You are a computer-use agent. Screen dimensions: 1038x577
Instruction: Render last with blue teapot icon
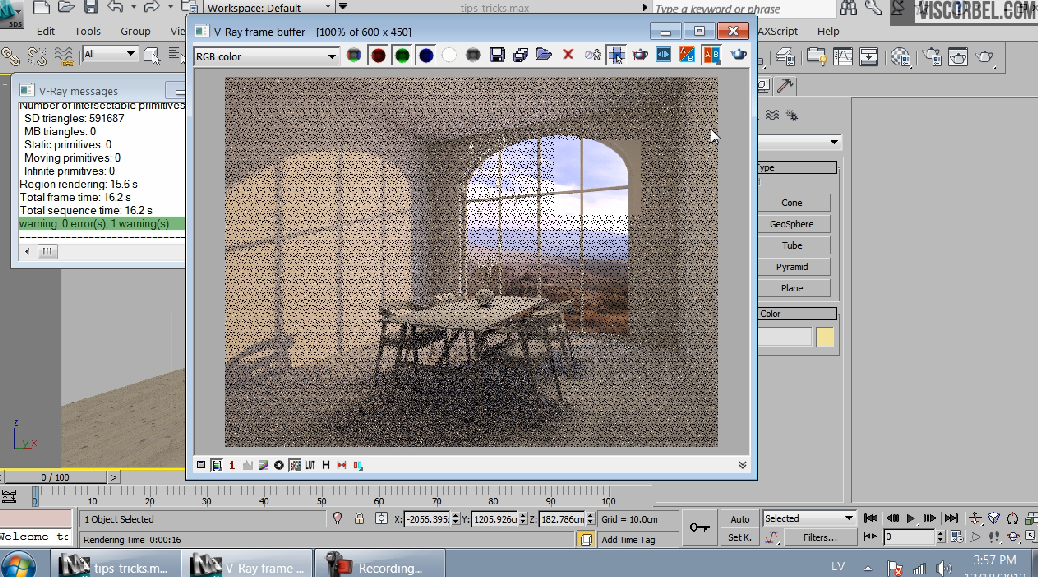point(738,55)
